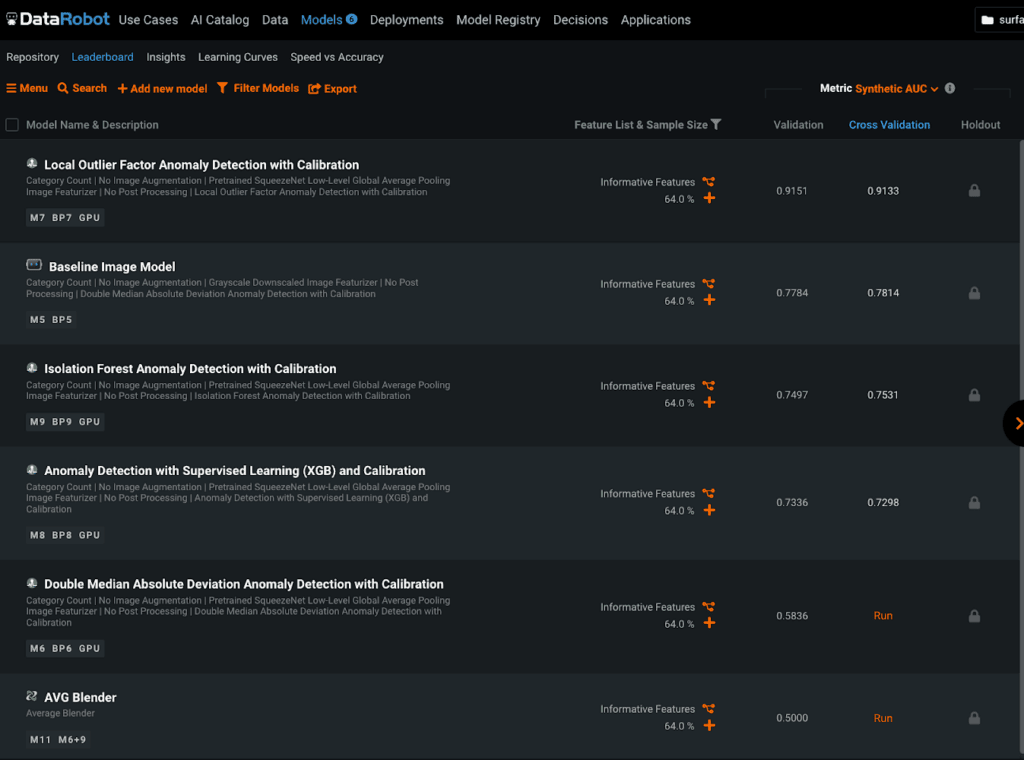Click the Model Name & Description header
Viewport: 1024px width, 760px height.
tap(92, 125)
